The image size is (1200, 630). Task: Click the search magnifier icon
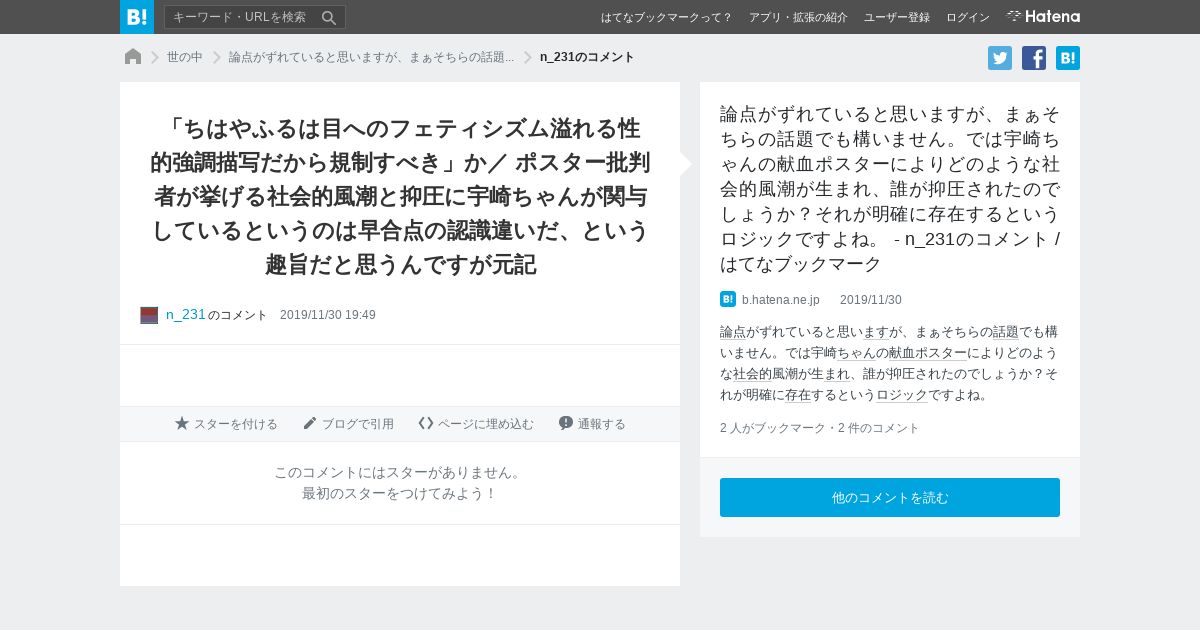(329, 17)
